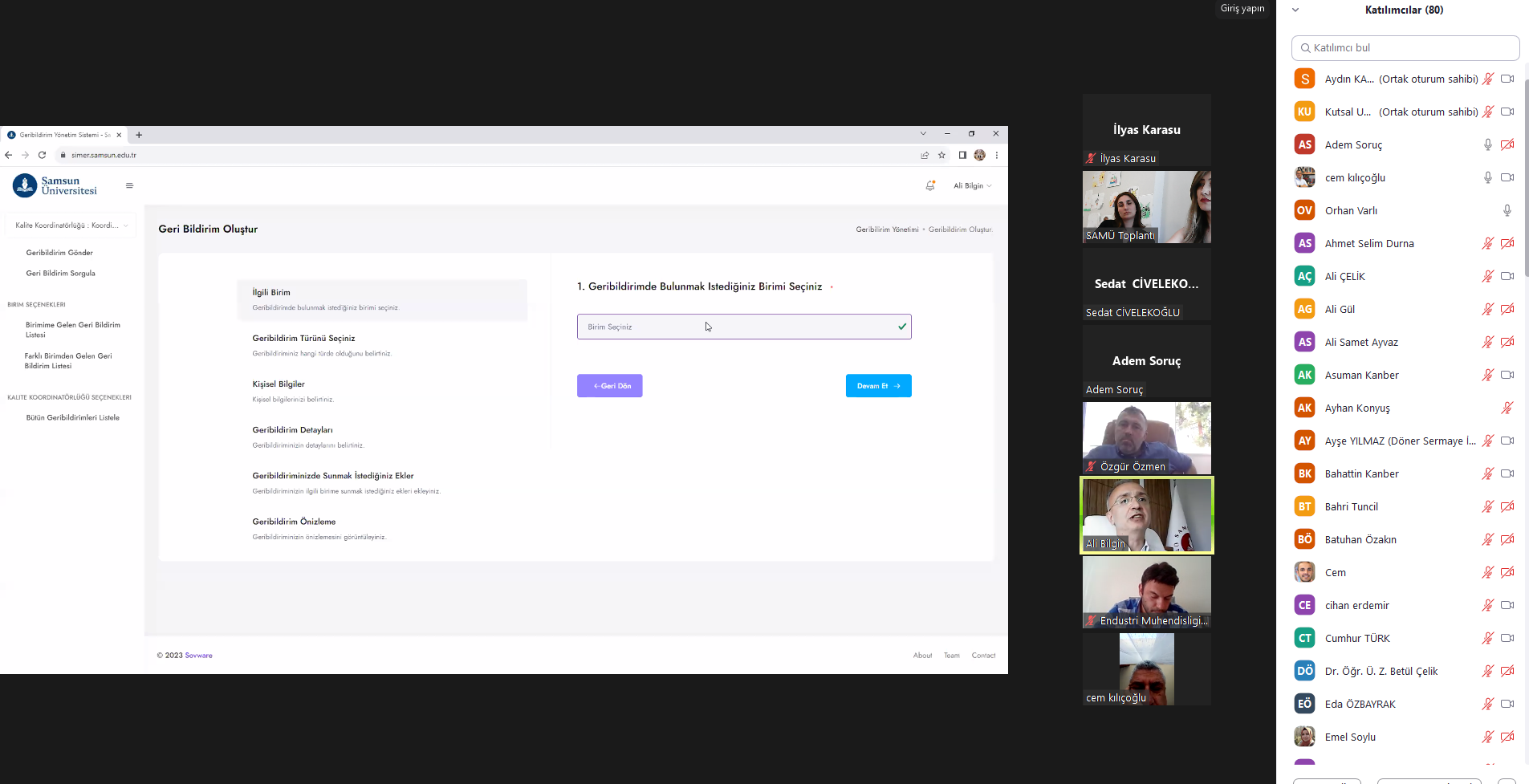Screen dimensions: 1529x784
Task: Toggle Eda ÖZBAYRAK muted microphone icon
Action: pos(1487,704)
